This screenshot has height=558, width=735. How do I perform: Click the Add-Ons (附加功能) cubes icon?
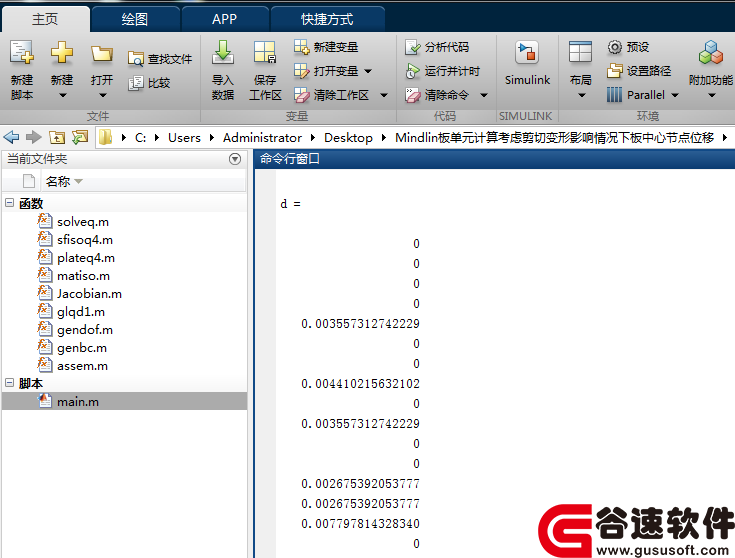pos(711,52)
